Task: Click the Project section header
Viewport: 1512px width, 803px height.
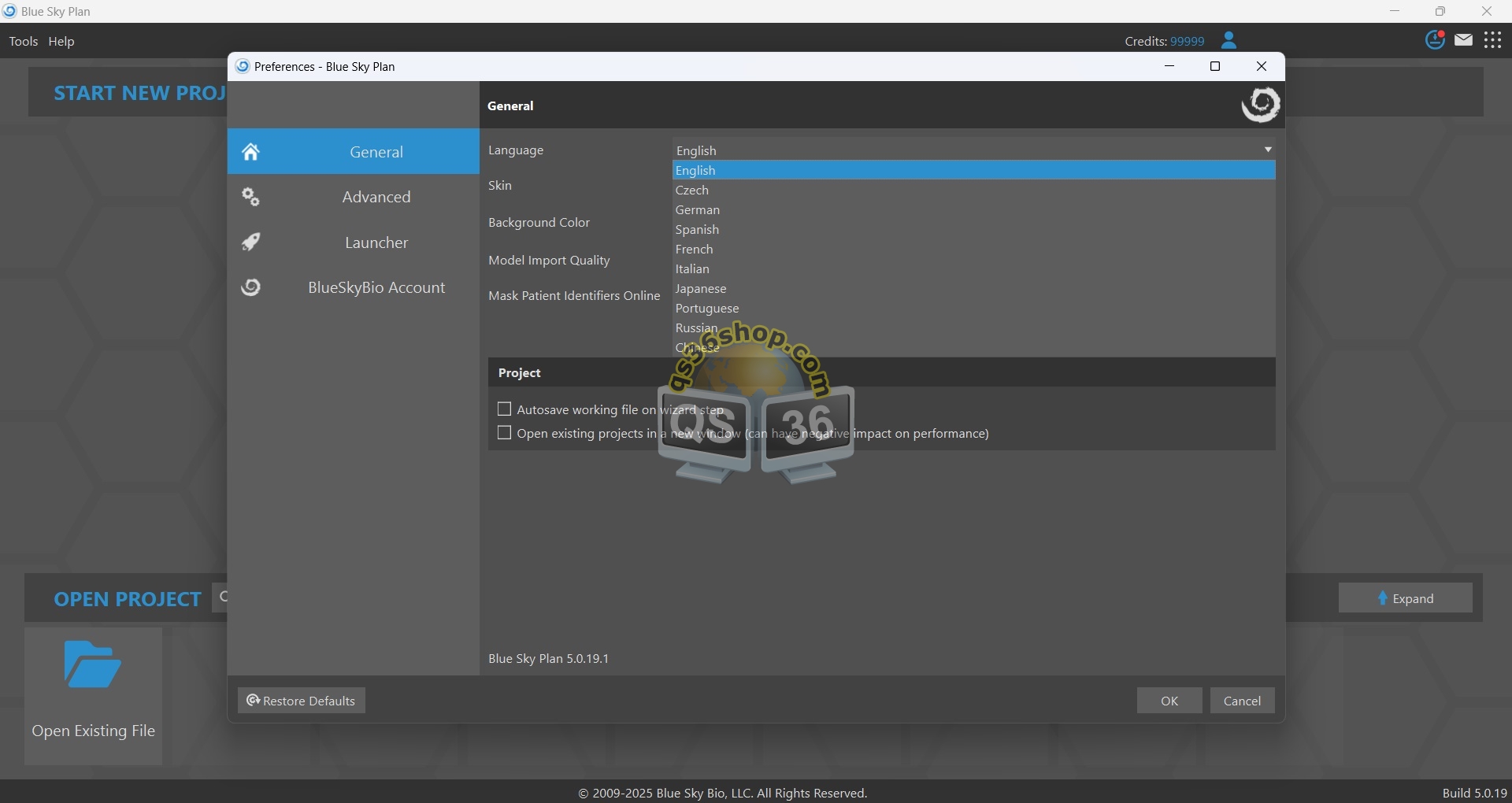Action: (x=882, y=372)
